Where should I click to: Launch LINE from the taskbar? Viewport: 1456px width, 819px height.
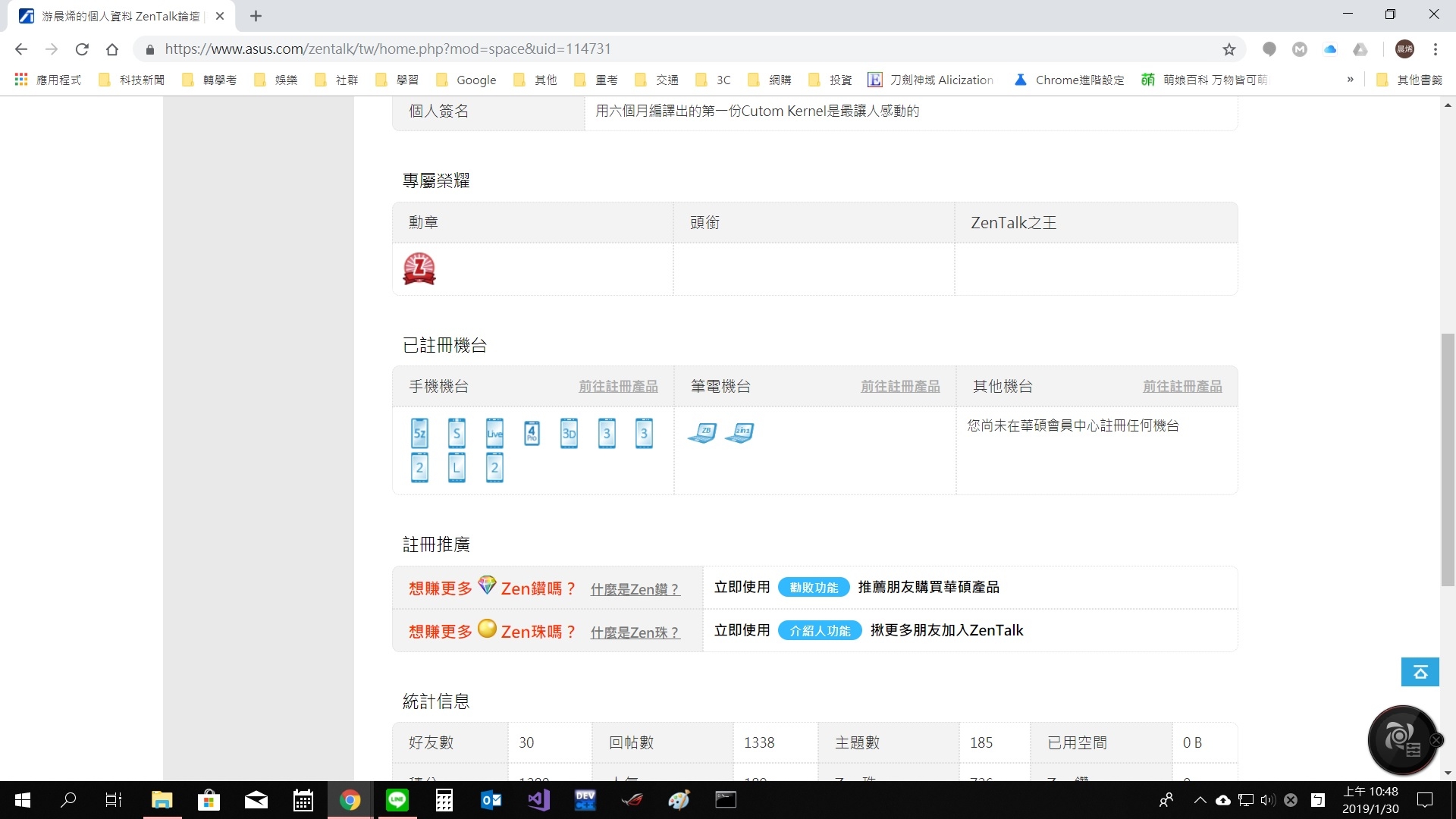(x=397, y=800)
